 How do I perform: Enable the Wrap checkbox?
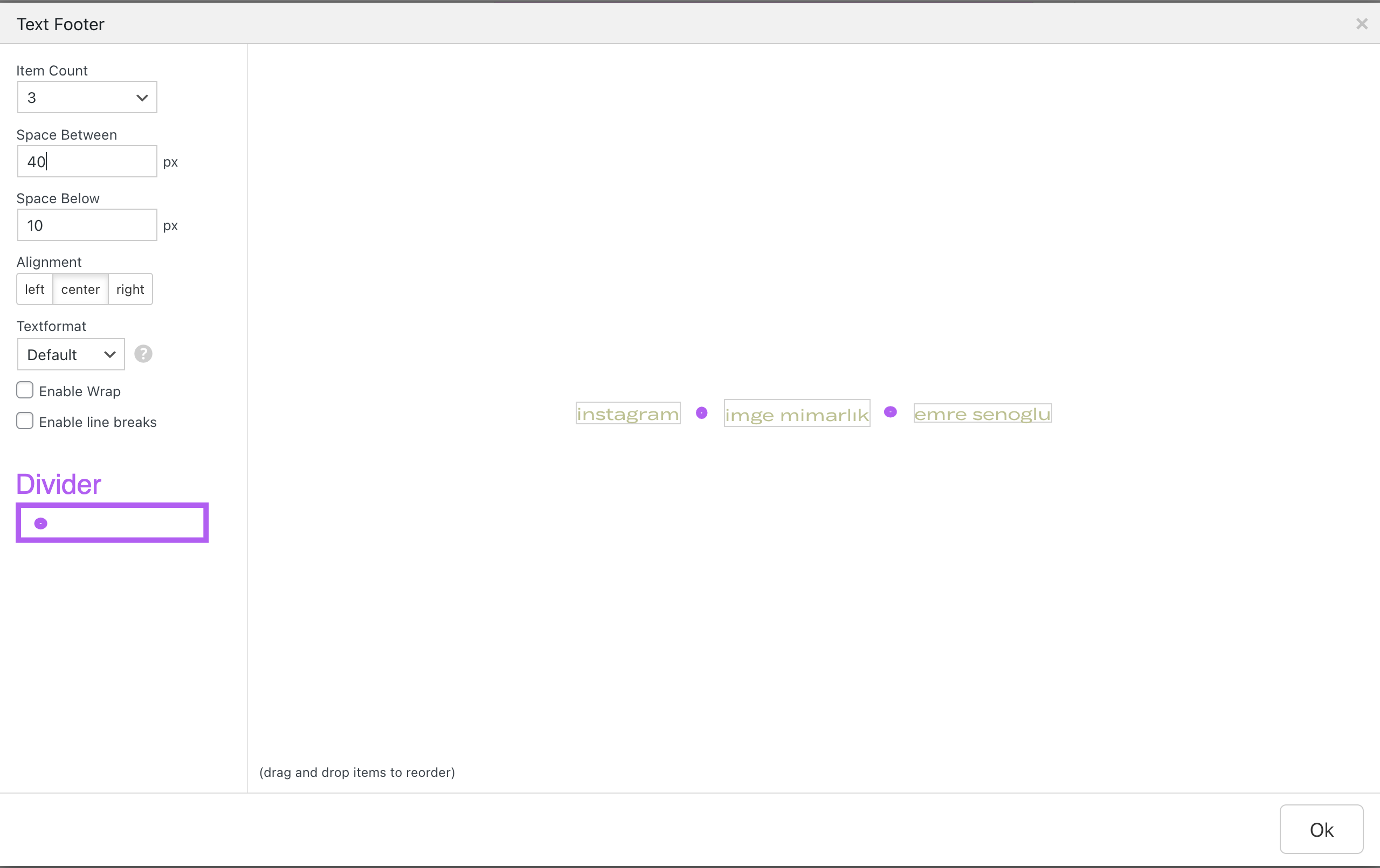point(25,390)
